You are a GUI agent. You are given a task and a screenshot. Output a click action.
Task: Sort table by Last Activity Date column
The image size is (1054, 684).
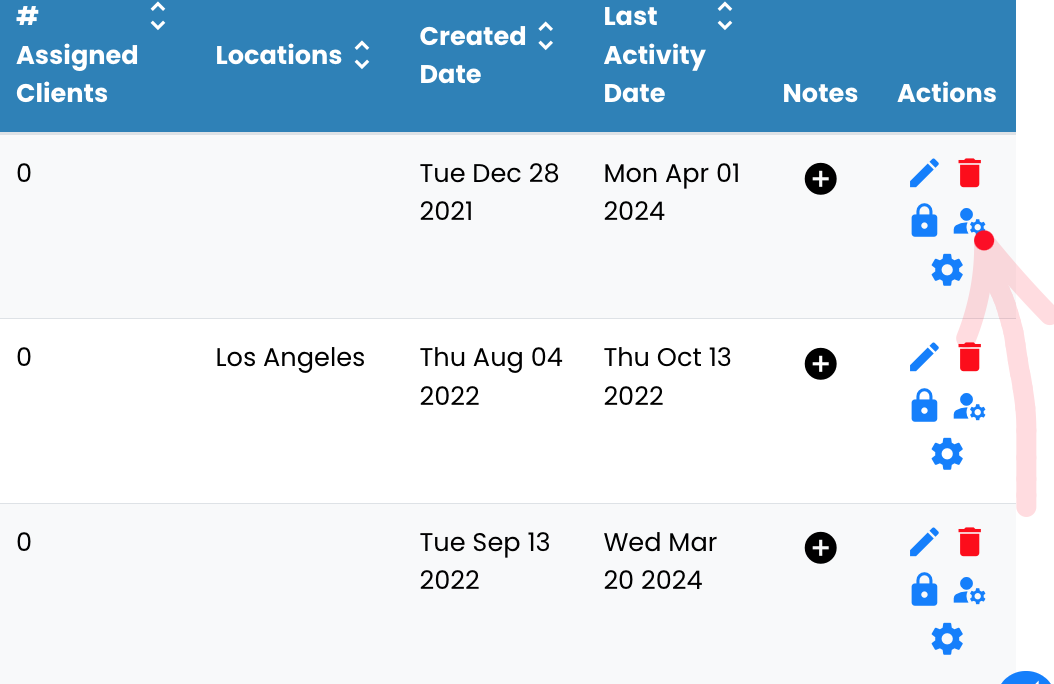click(x=725, y=16)
